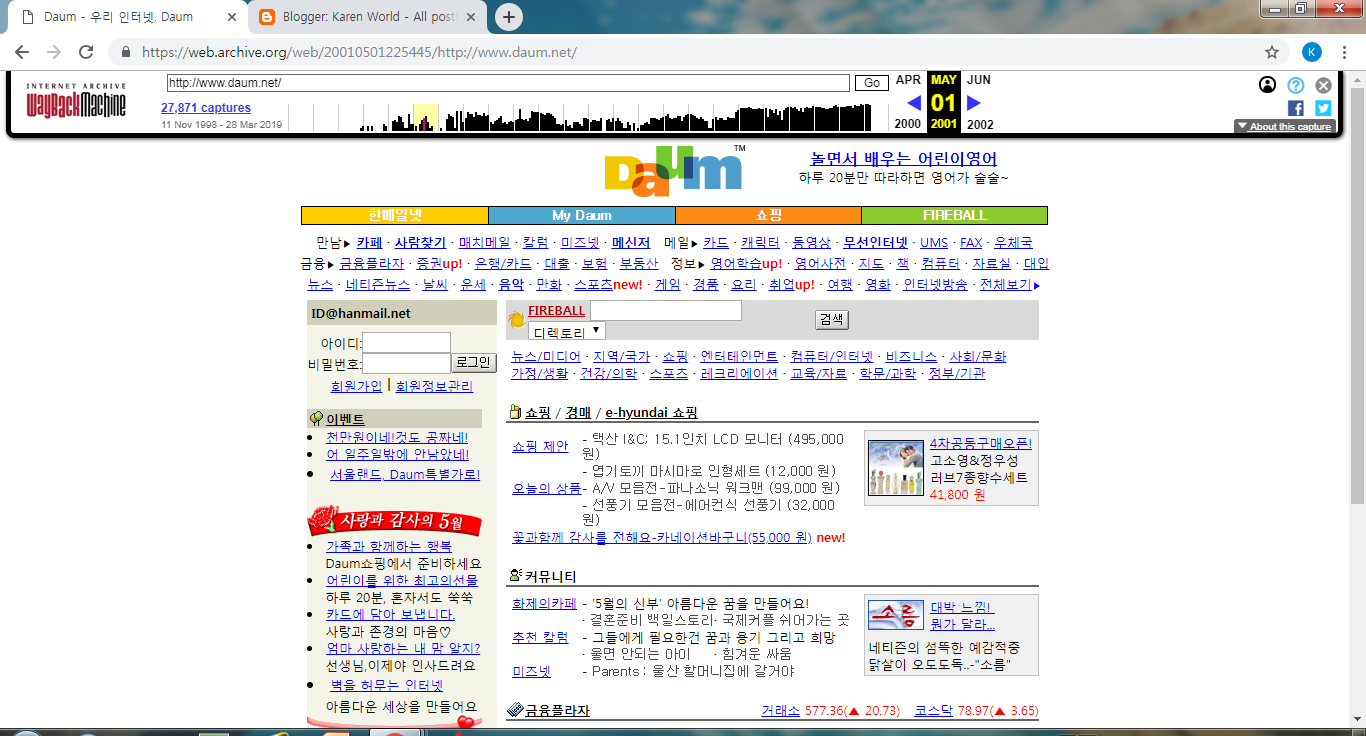Click the 비밀번호 password field

pyautogui.click(x=406, y=364)
